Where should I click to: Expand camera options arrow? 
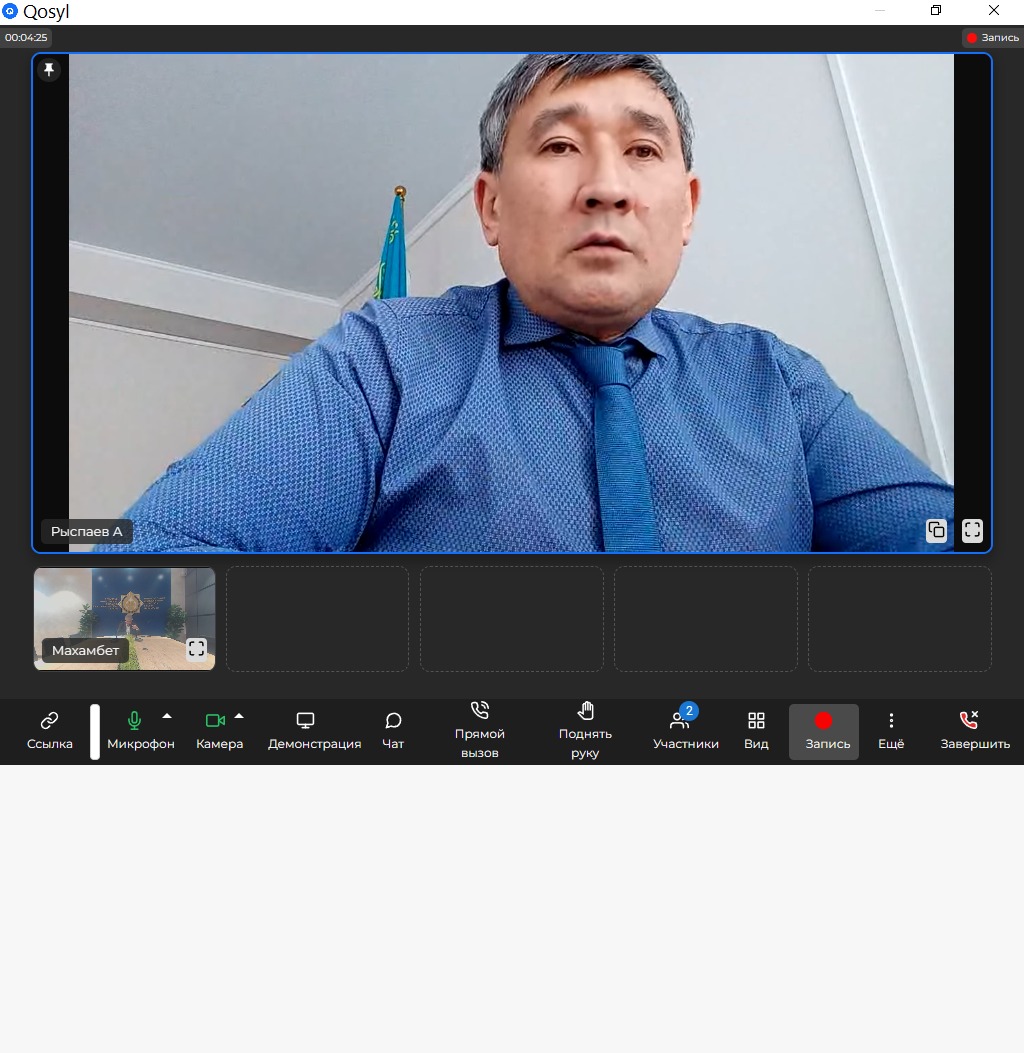[x=239, y=716]
